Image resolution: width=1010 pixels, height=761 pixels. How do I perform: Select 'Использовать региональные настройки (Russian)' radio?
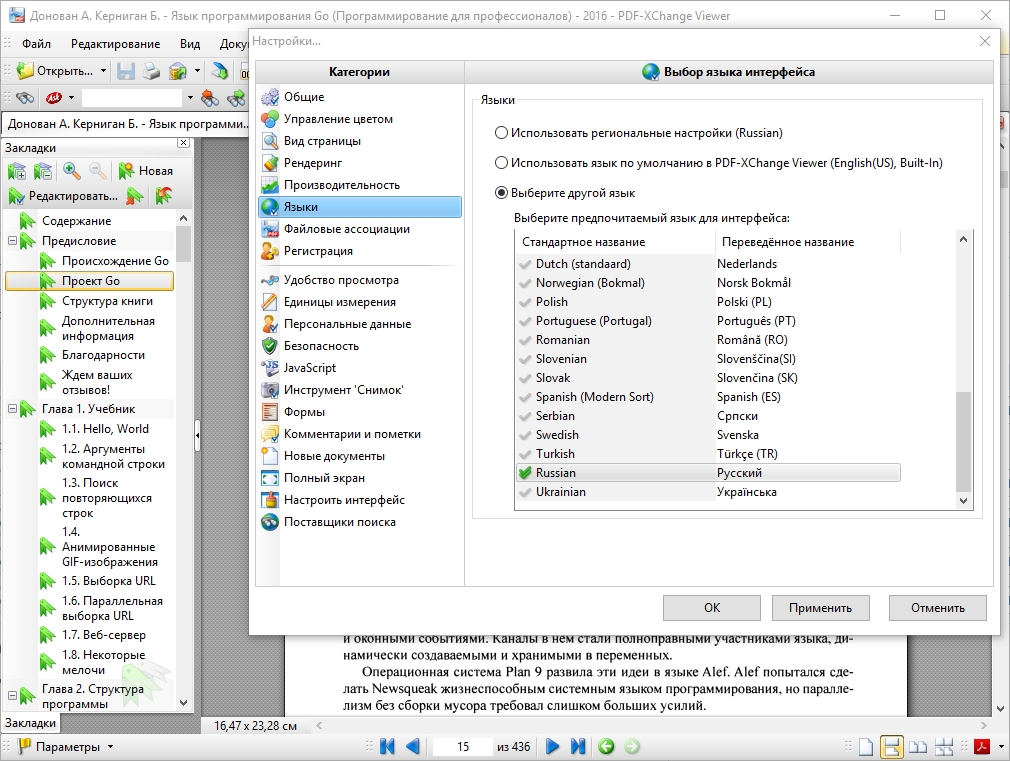coord(501,133)
